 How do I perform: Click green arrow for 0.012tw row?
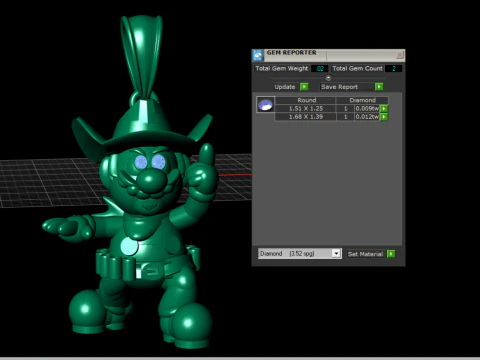[384, 117]
